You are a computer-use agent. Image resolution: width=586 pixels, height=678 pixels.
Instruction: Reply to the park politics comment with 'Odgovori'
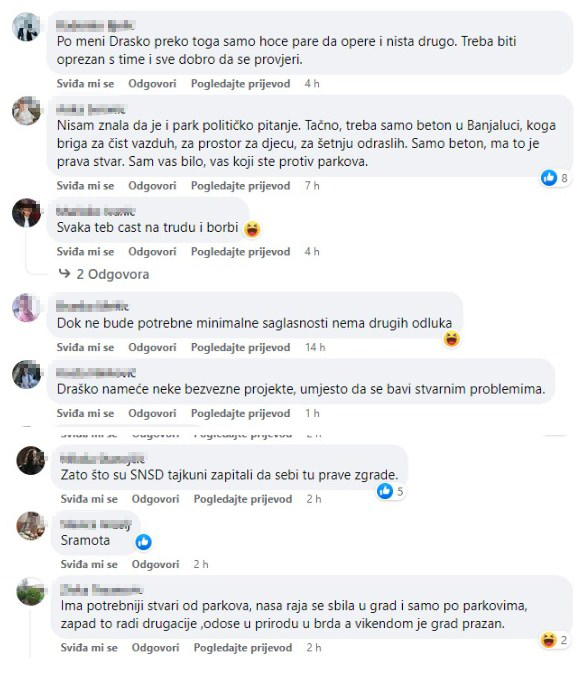pos(152,186)
